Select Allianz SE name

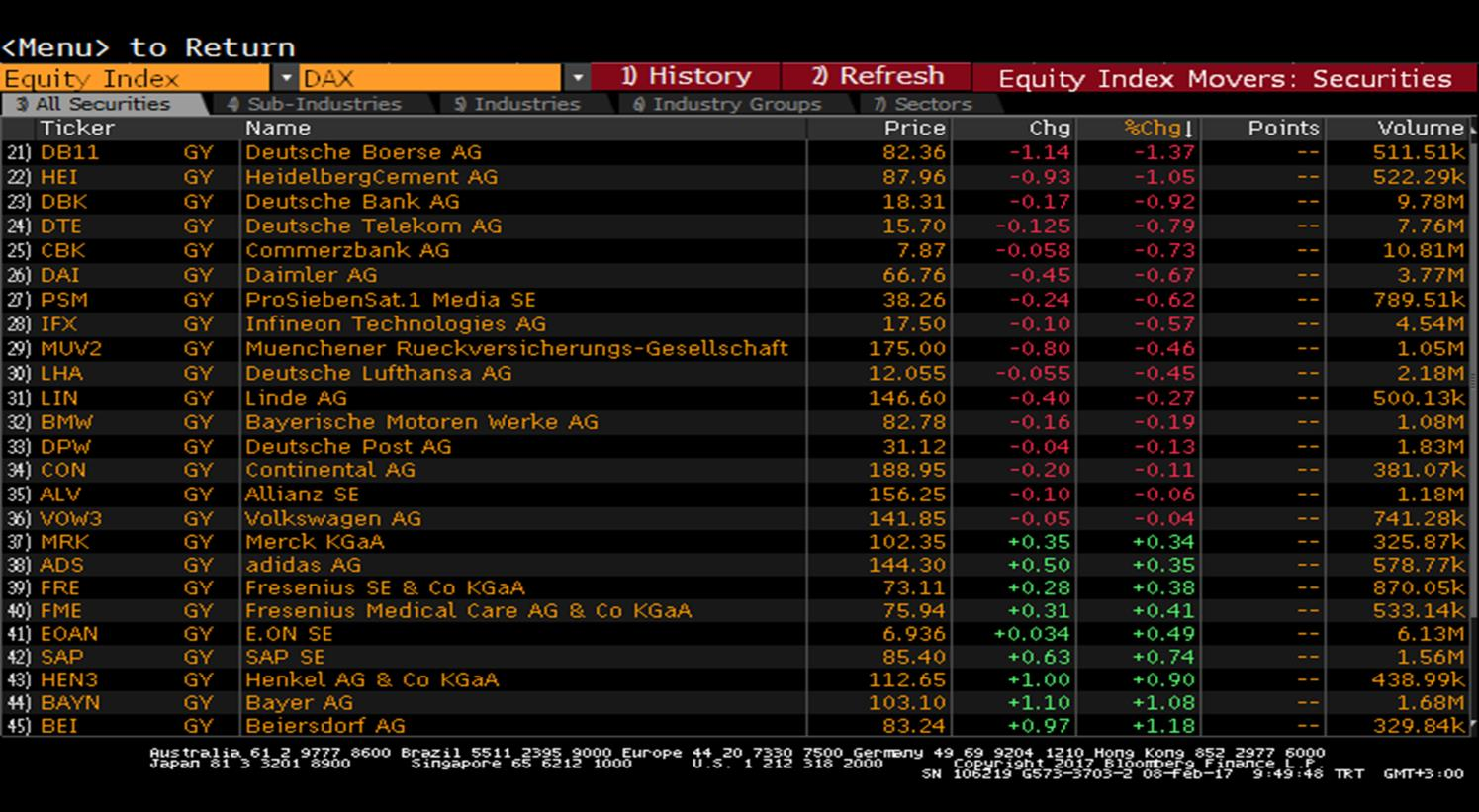click(x=303, y=495)
